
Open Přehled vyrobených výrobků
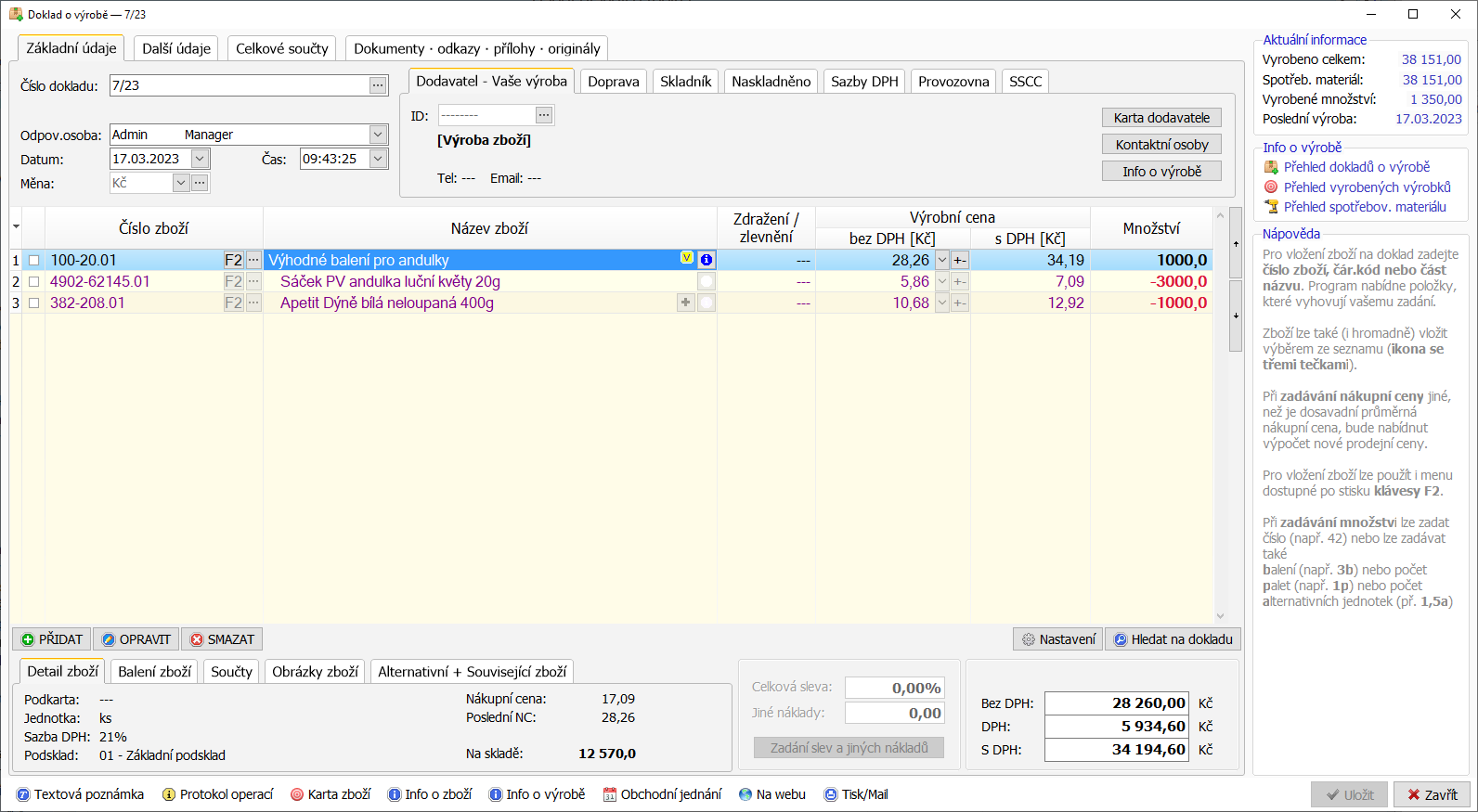point(1357,187)
